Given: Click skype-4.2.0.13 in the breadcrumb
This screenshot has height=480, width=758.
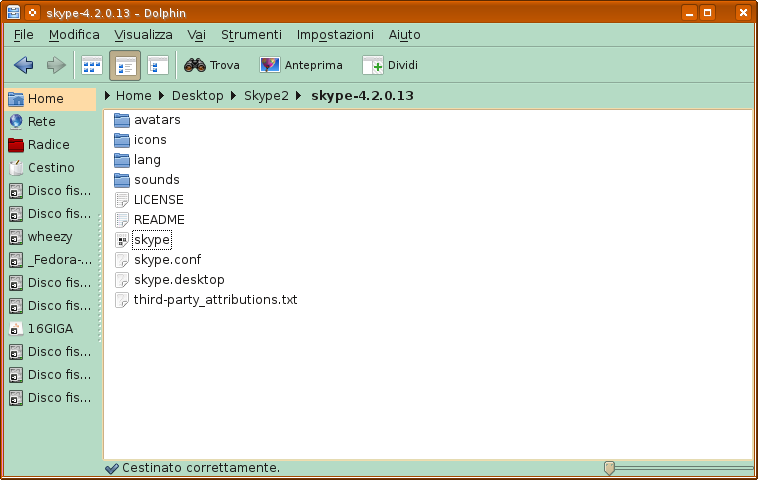Looking at the screenshot, I should coord(362,96).
